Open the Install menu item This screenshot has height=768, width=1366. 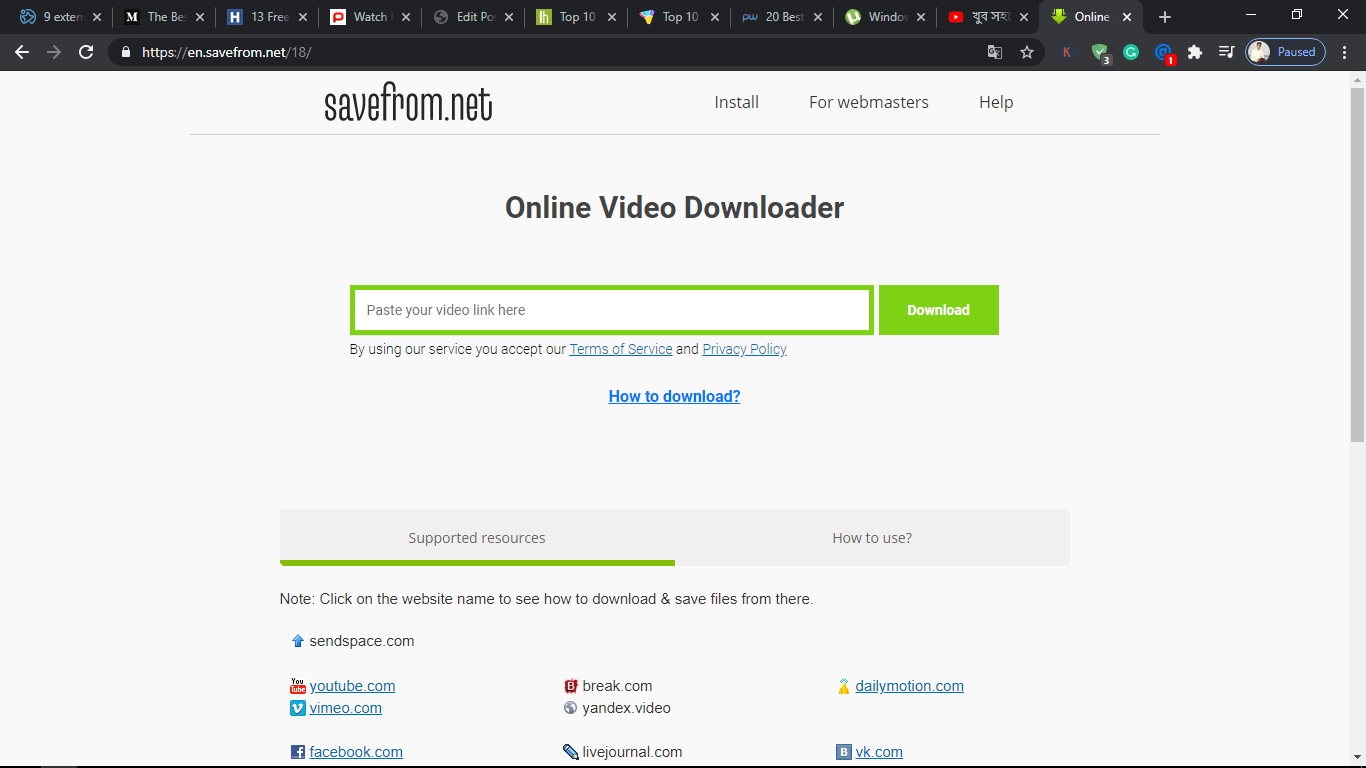pos(737,102)
